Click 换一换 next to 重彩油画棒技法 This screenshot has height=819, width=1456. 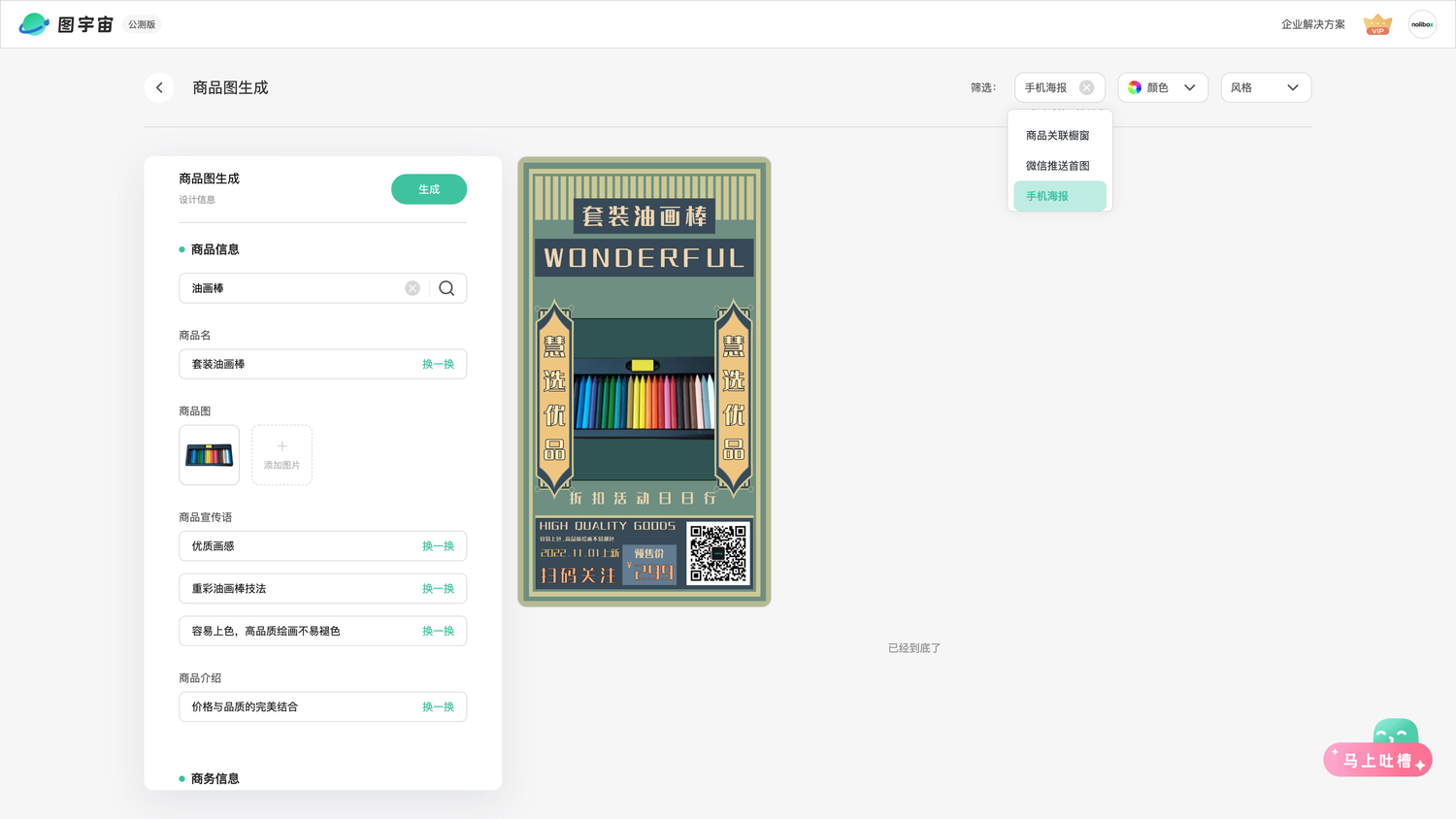pos(438,589)
